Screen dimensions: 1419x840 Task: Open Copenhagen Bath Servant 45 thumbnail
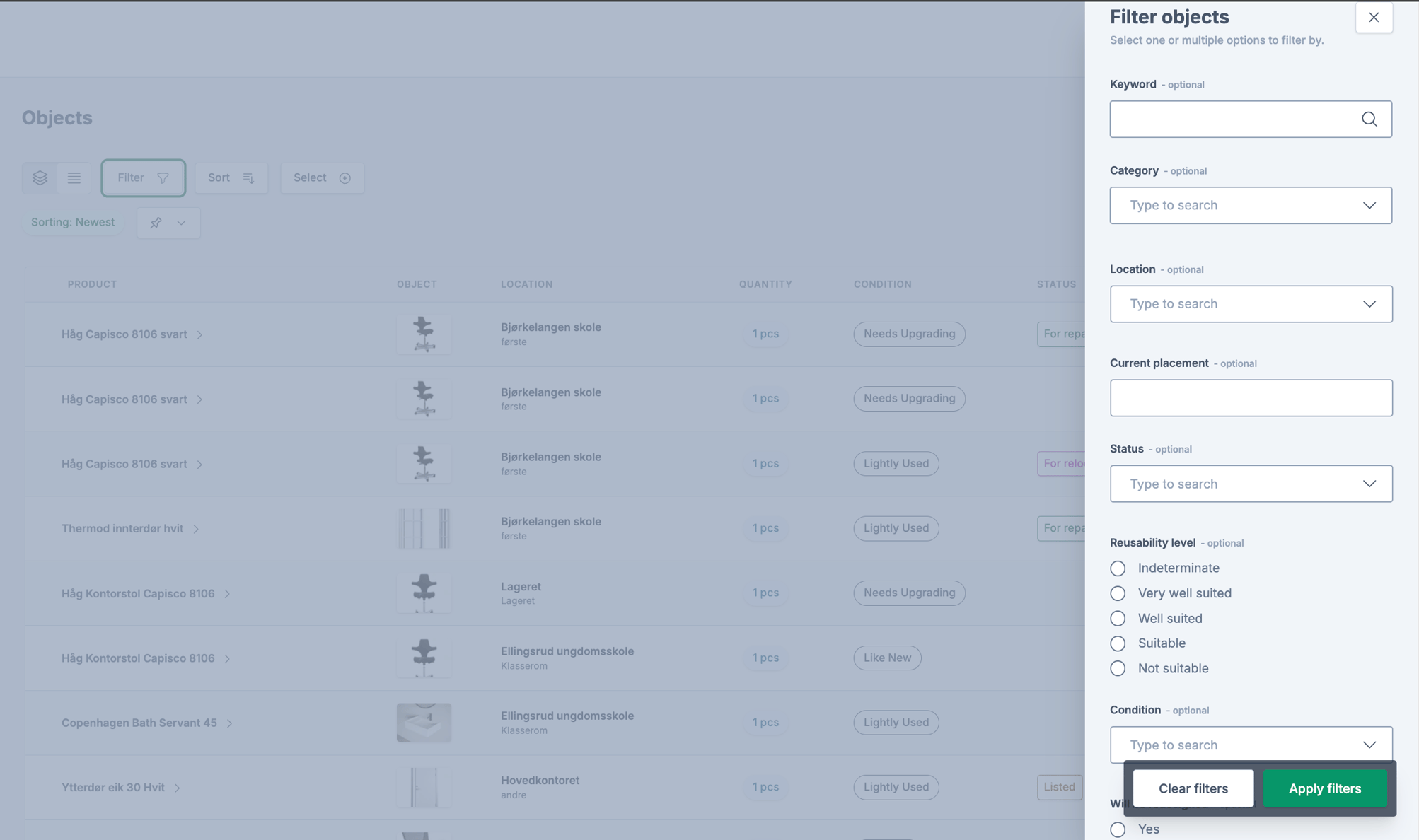point(424,723)
